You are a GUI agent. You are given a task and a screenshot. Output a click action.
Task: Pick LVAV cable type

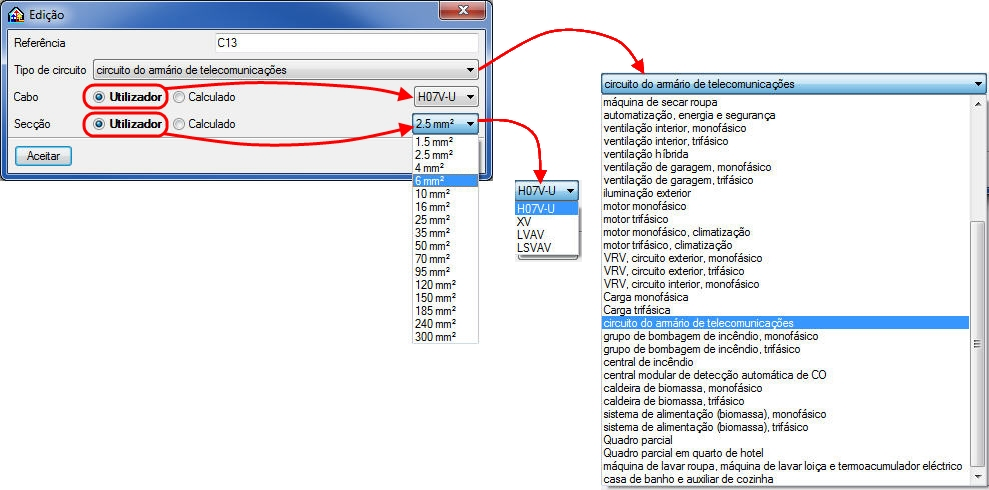[546, 235]
